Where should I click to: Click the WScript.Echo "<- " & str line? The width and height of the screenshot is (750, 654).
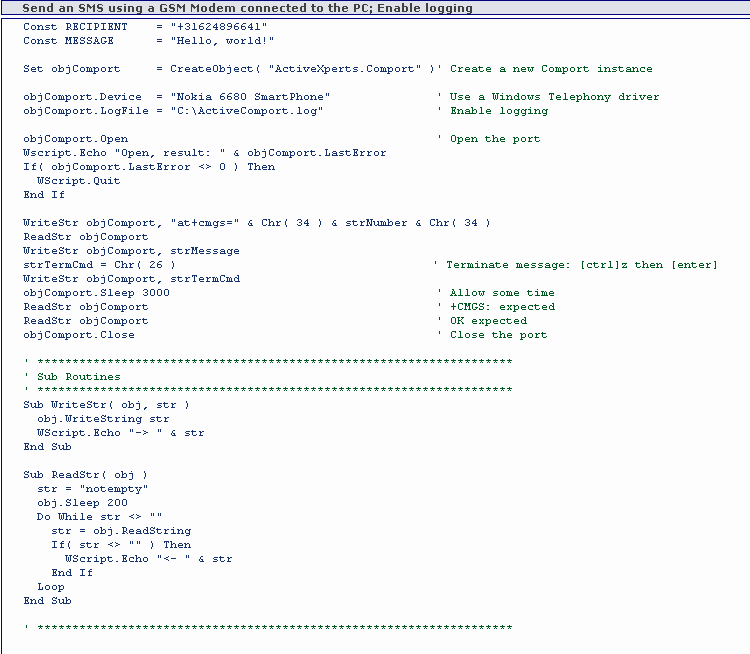click(149, 559)
